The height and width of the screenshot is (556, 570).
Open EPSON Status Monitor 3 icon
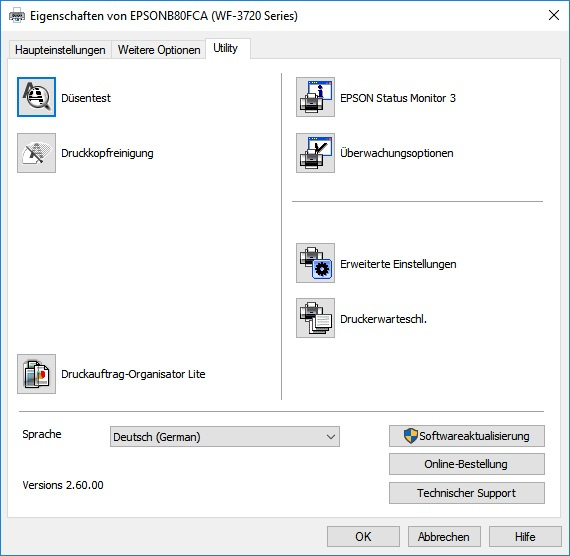click(315, 97)
